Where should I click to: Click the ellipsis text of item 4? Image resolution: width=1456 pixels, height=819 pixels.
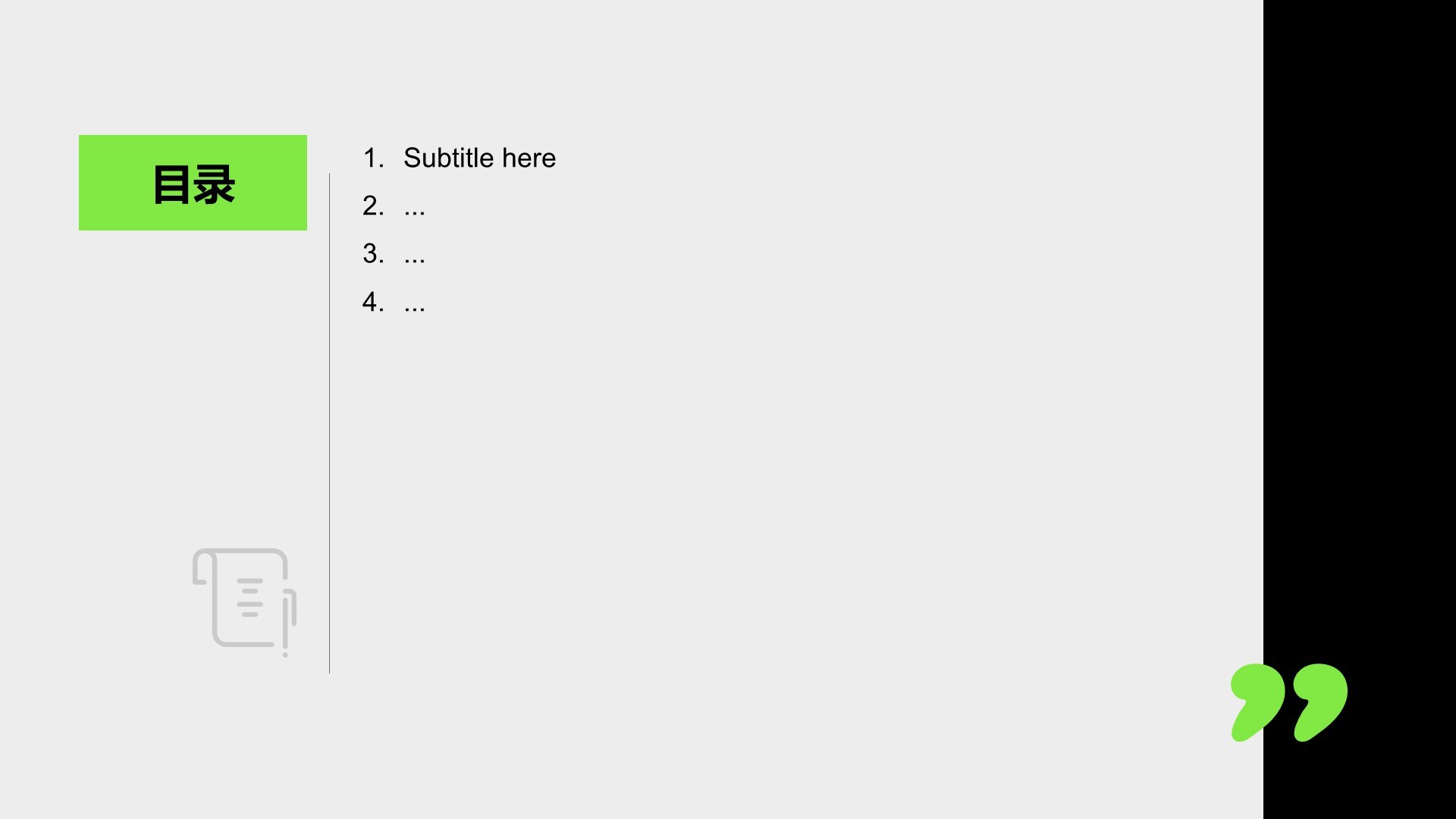coord(415,305)
